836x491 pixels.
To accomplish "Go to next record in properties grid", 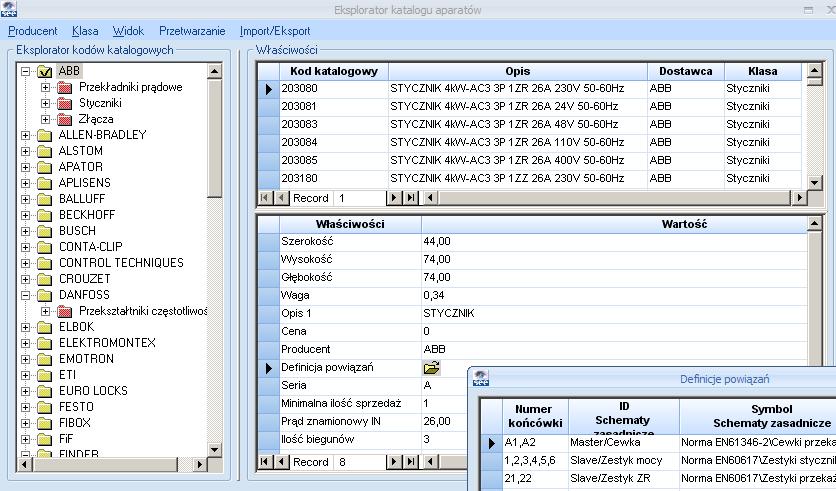I will coord(393,462).
